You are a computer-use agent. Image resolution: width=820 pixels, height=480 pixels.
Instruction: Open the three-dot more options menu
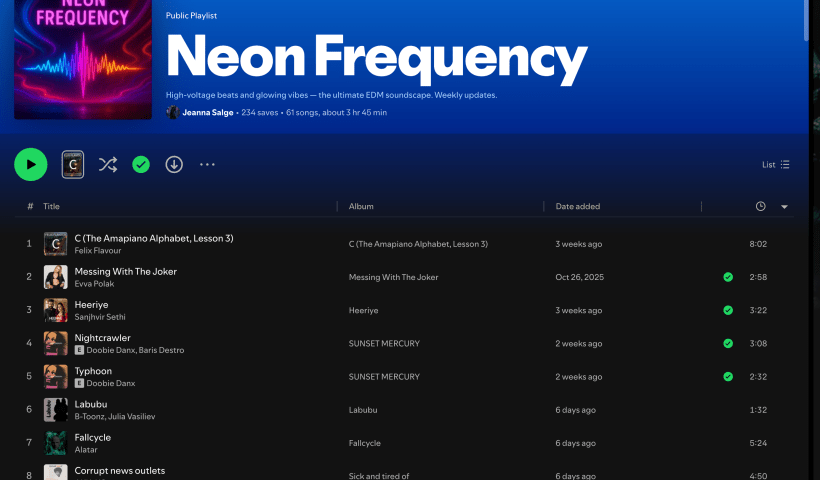tap(207, 165)
